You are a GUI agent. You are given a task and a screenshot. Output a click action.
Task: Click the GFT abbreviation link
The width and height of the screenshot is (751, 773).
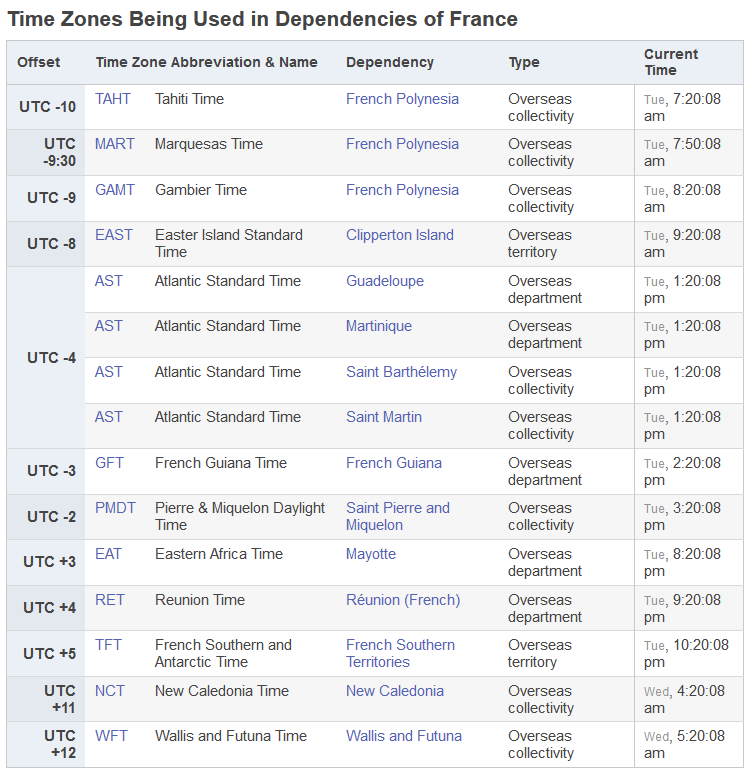coord(109,463)
